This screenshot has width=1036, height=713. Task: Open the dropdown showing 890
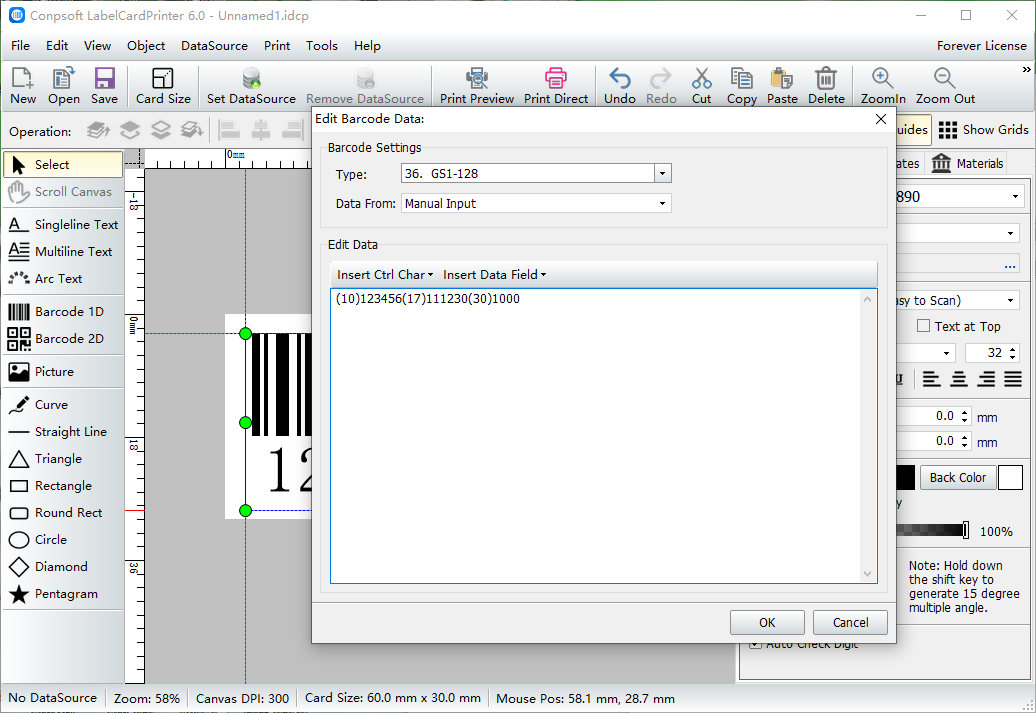(1015, 197)
